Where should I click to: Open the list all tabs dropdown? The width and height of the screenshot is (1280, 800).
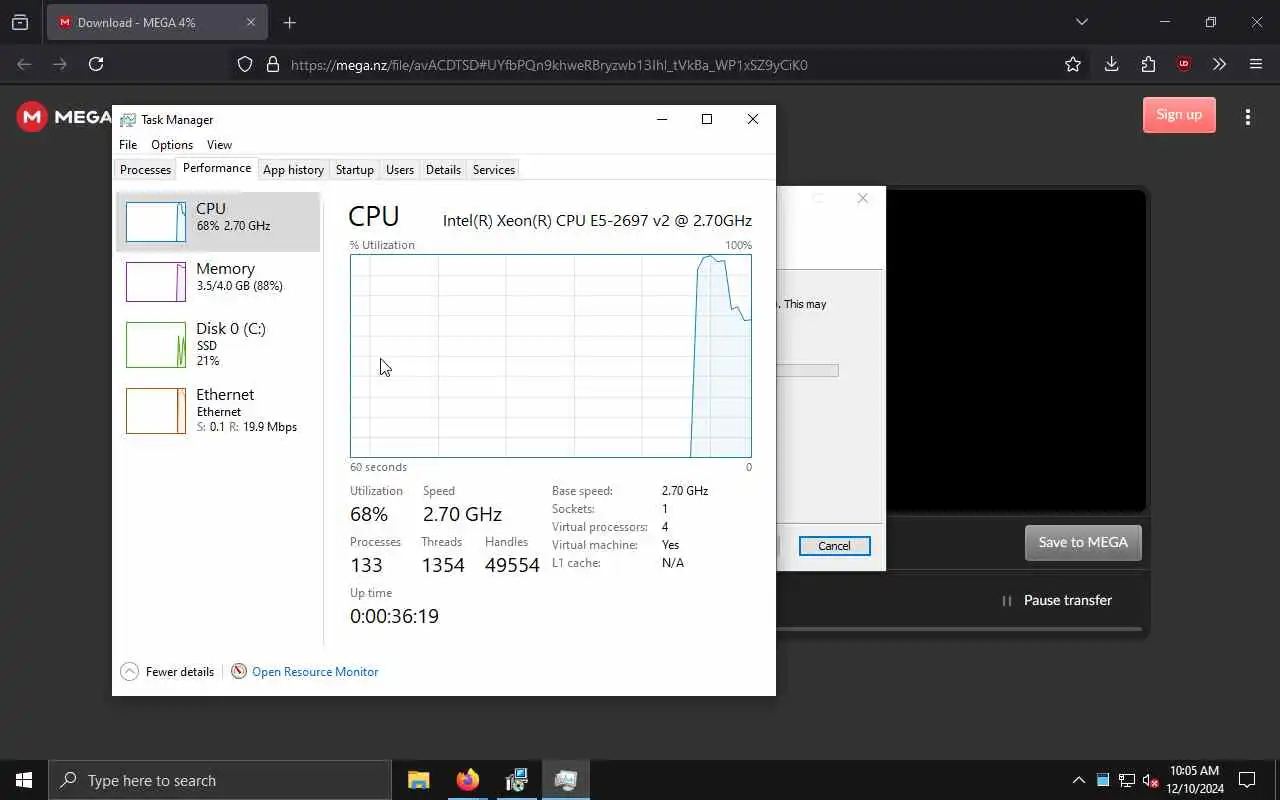click(1081, 22)
